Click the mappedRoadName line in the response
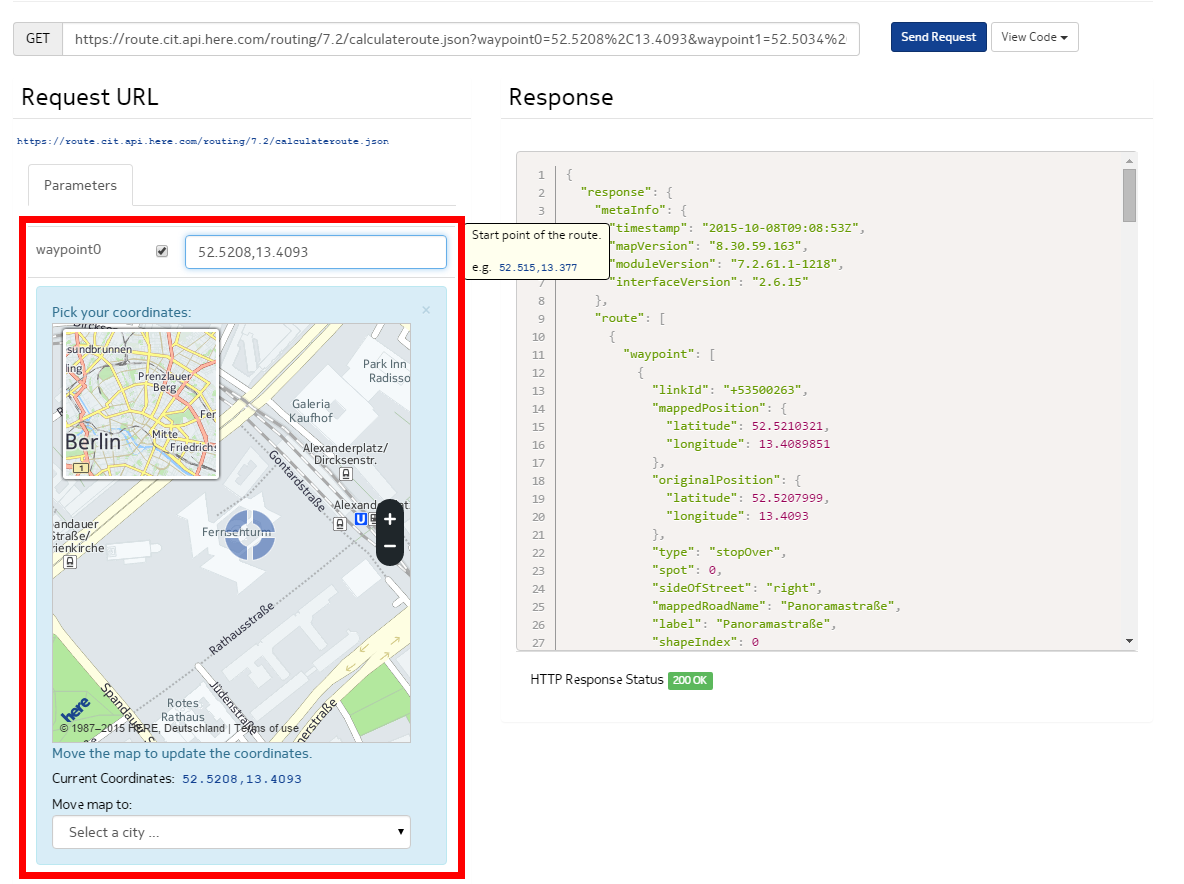 tap(776, 606)
